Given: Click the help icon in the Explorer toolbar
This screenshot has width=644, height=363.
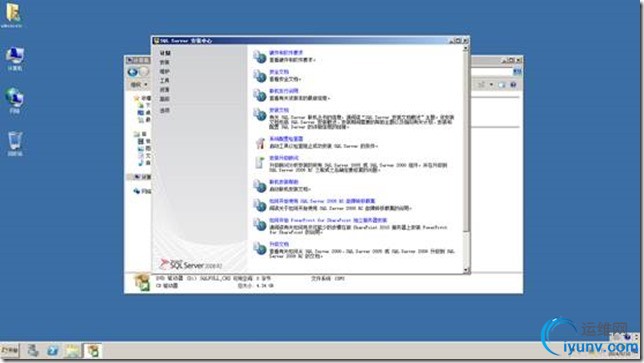Looking at the screenshot, I should click(x=513, y=85).
